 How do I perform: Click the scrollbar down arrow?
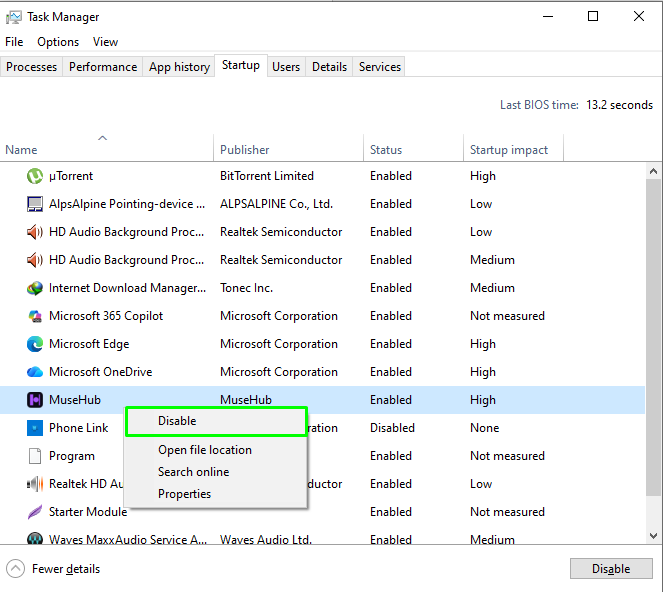(x=653, y=536)
